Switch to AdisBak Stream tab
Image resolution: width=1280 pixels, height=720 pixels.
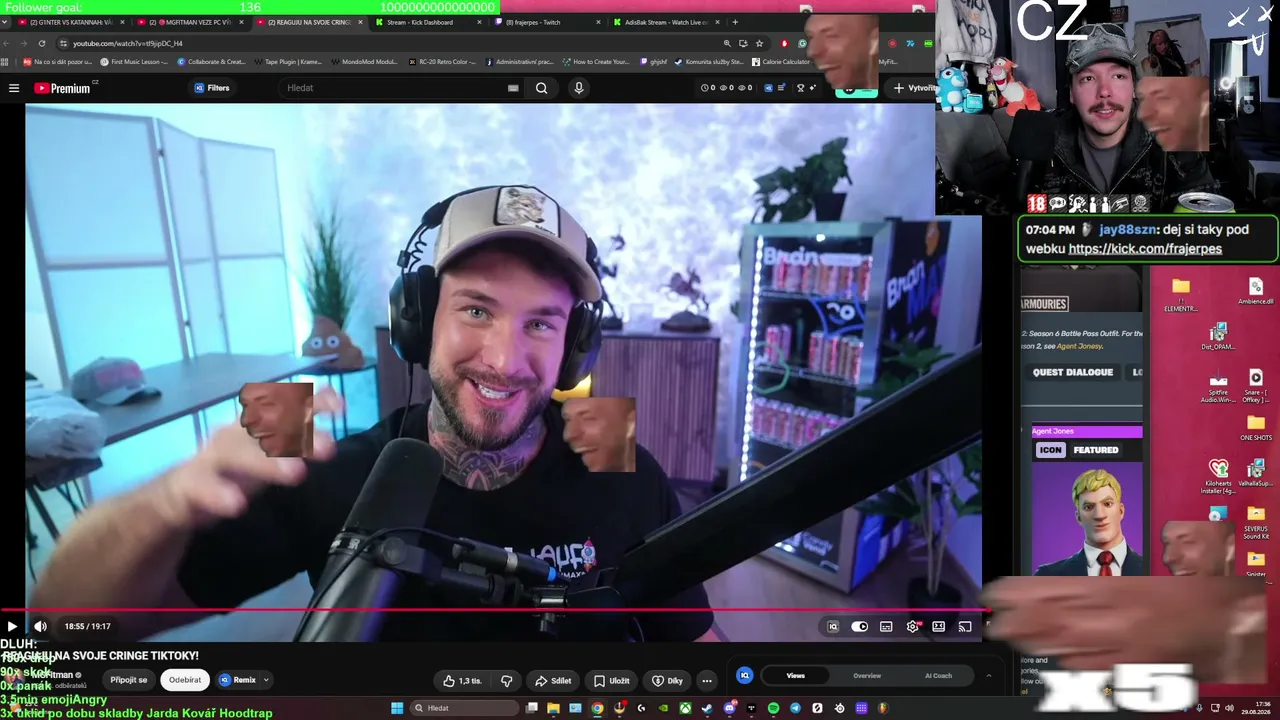tap(665, 22)
